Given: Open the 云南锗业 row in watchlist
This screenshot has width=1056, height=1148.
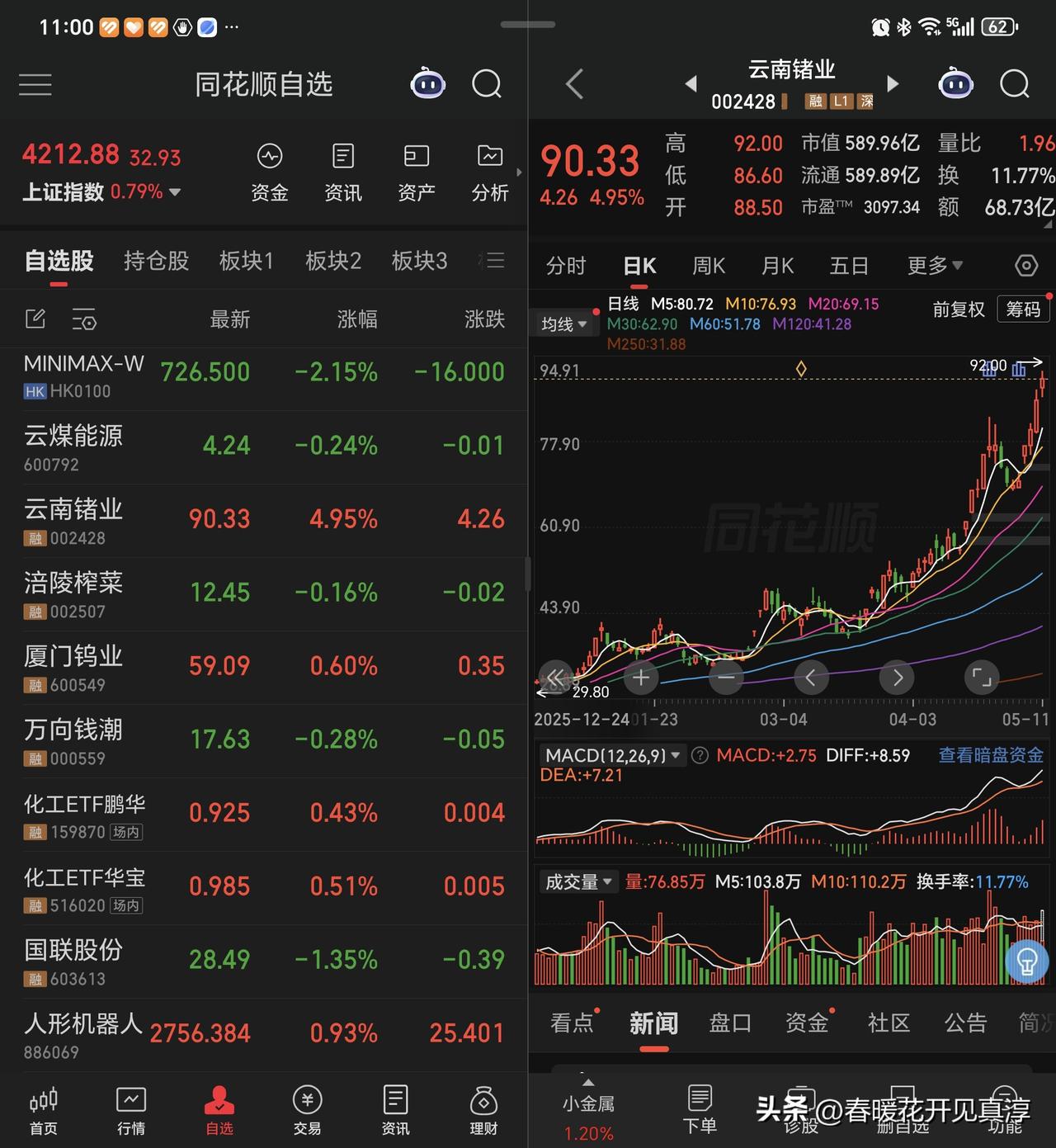Looking at the screenshot, I should (263, 521).
